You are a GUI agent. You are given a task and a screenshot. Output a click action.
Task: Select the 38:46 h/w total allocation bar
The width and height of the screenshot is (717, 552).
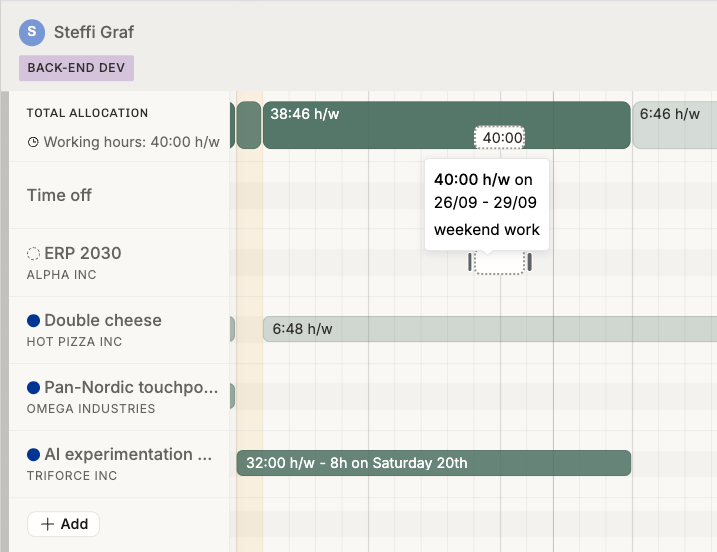click(447, 125)
